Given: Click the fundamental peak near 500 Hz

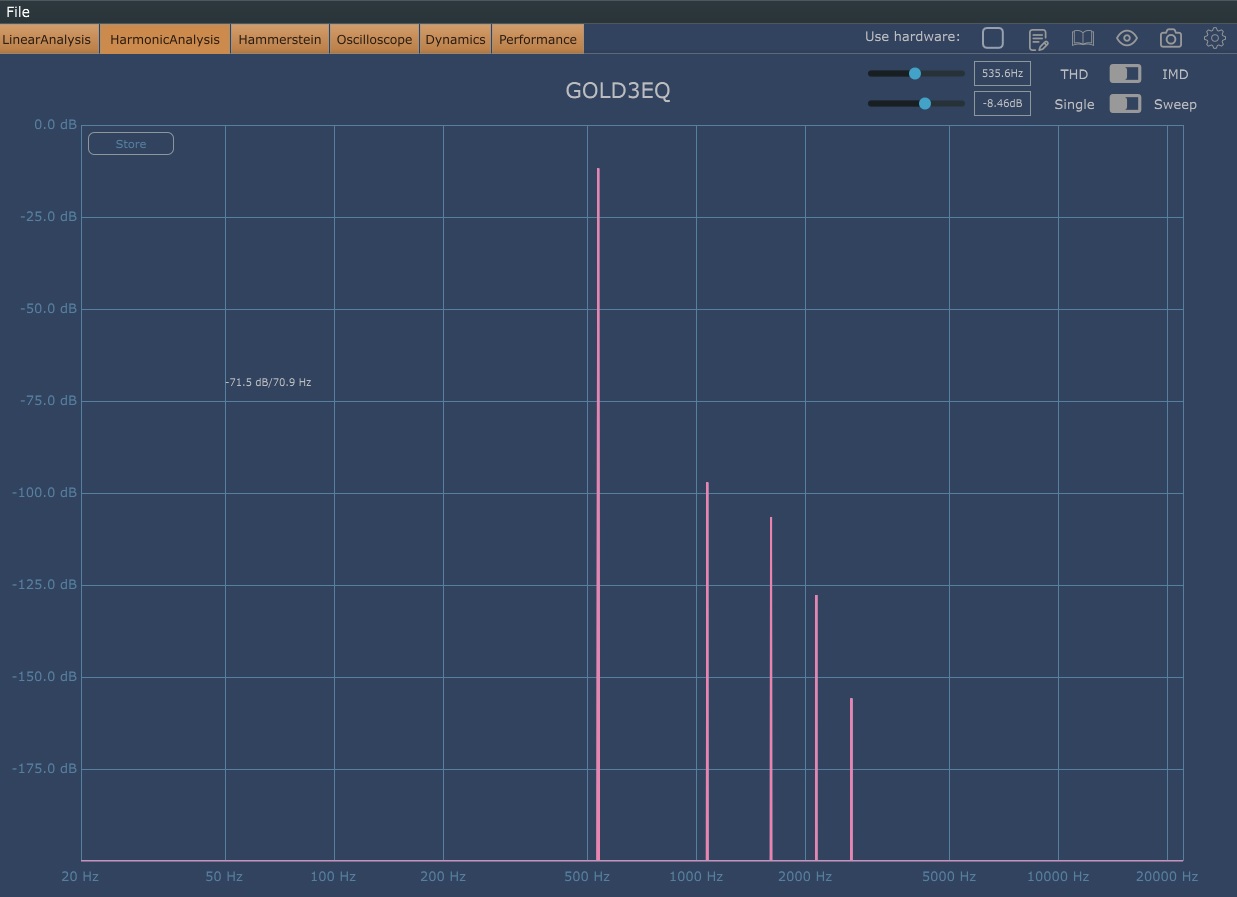Looking at the screenshot, I should pyautogui.click(x=598, y=514).
